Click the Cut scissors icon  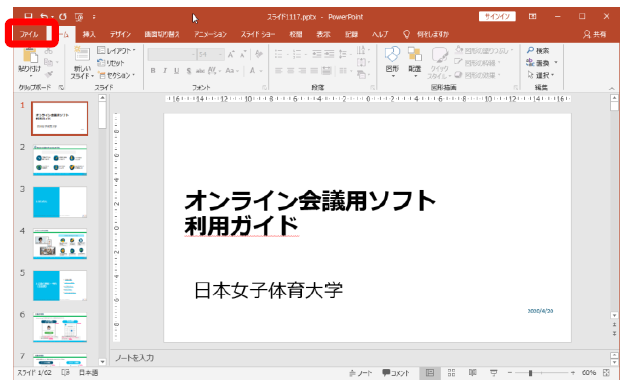(48, 51)
